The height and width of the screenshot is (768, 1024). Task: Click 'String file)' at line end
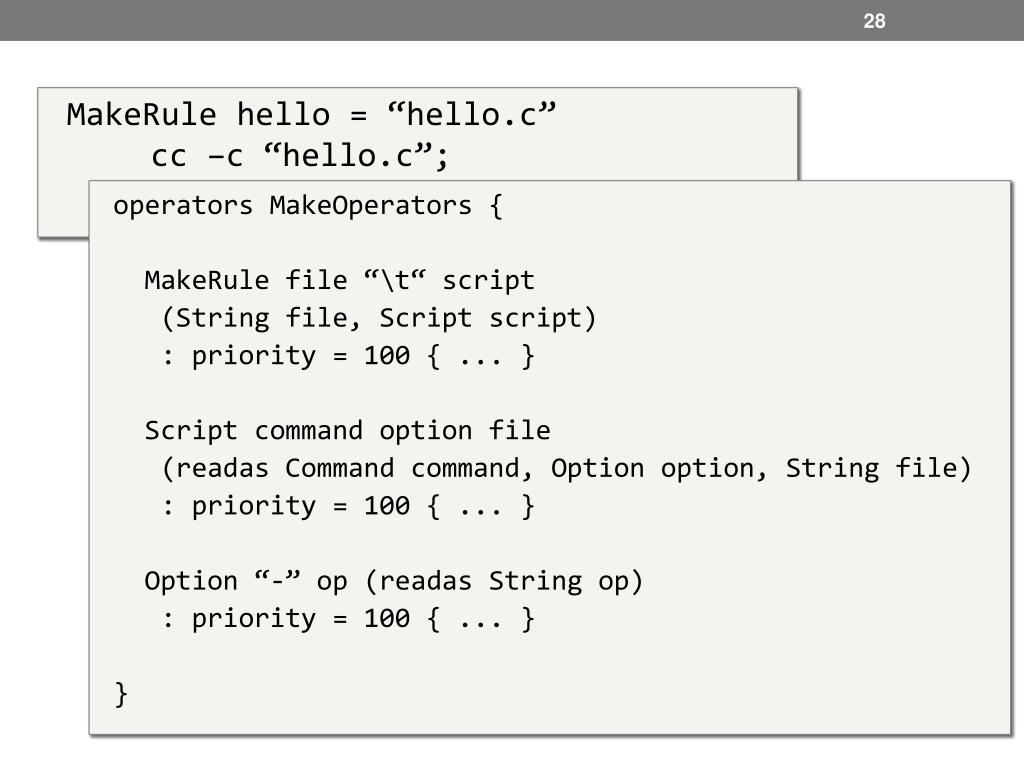(x=878, y=469)
